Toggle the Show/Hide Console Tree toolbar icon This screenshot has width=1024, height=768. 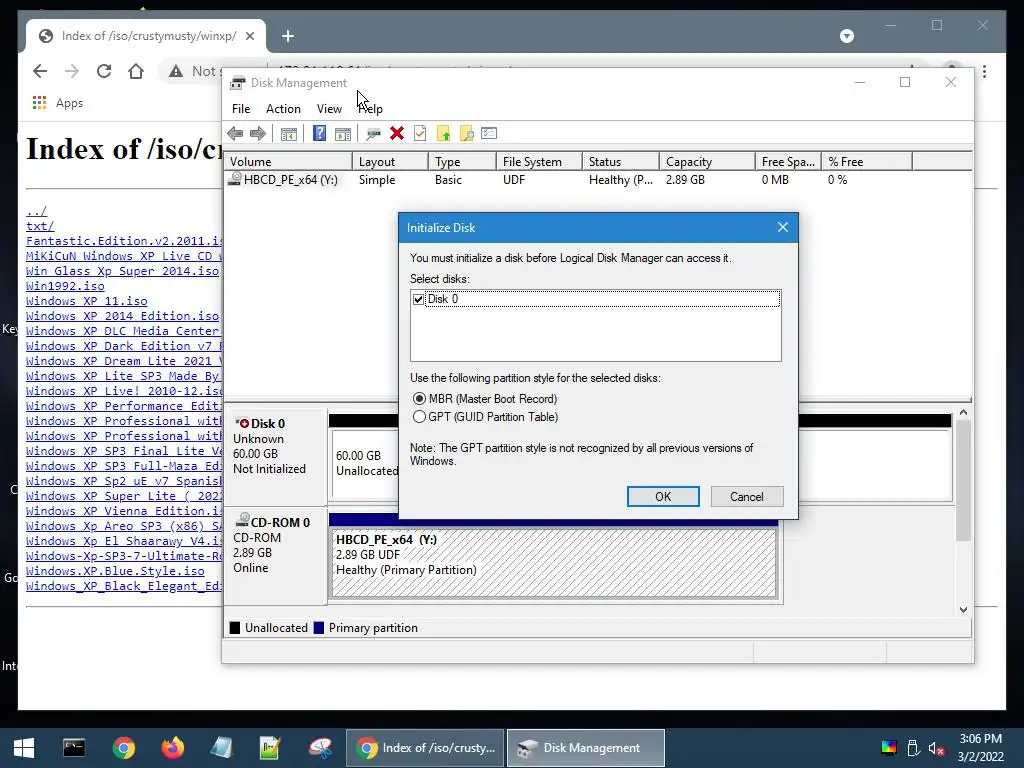289,134
